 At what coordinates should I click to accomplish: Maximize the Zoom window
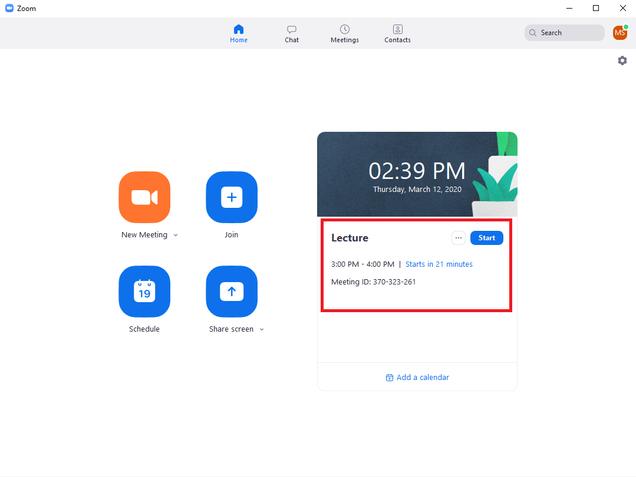(595, 8)
